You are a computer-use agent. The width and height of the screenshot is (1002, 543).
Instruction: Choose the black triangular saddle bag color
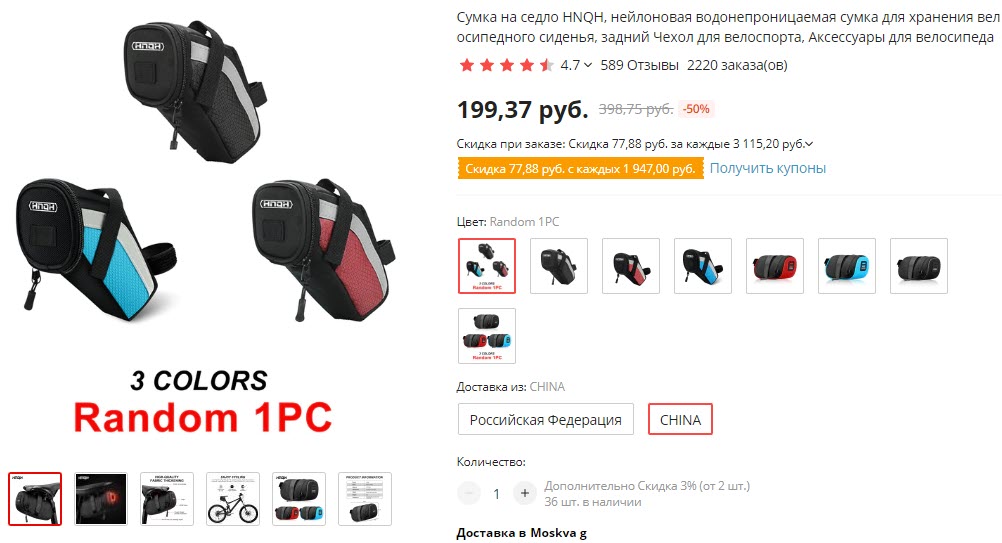point(559,266)
